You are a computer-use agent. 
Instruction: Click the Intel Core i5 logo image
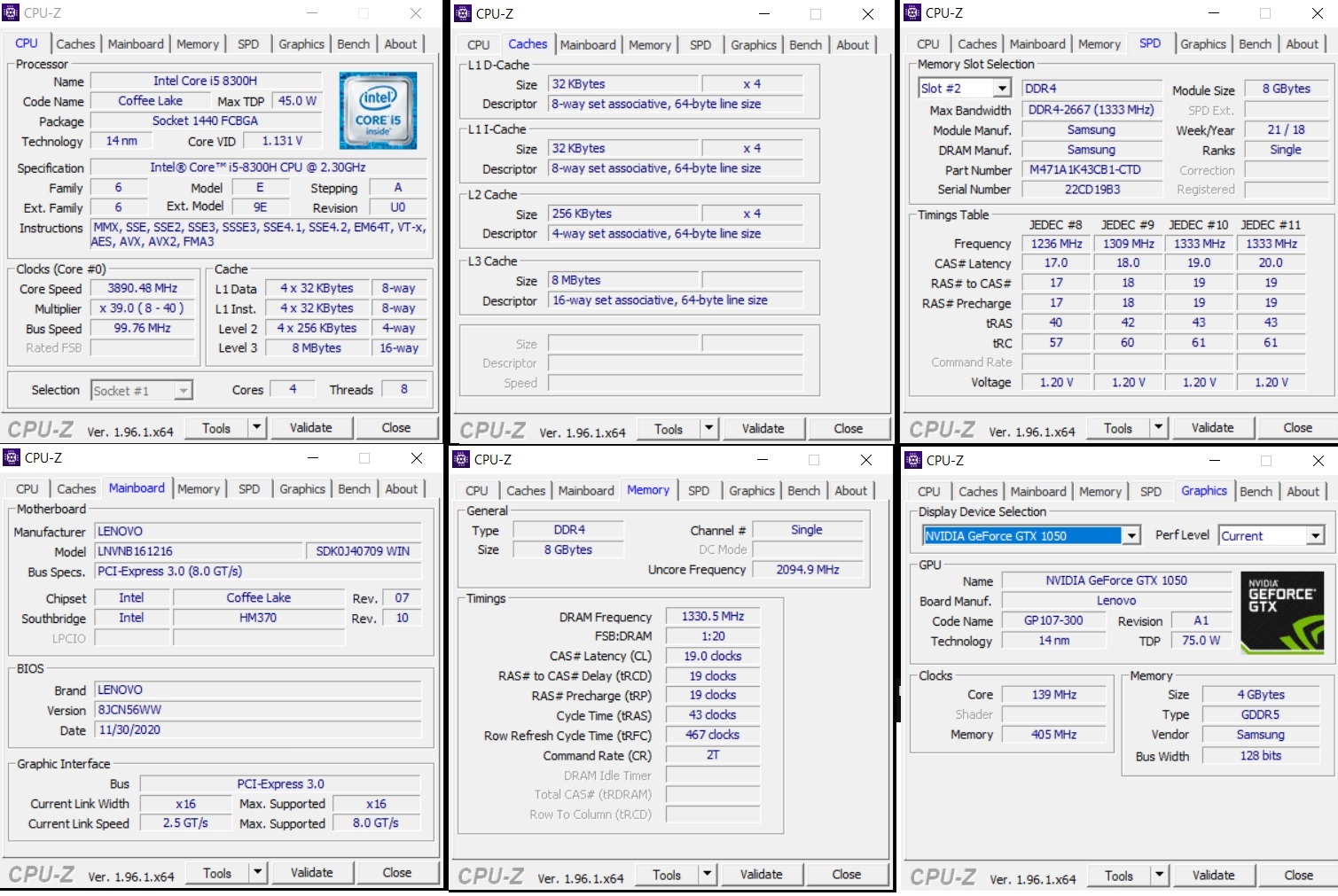click(378, 112)
